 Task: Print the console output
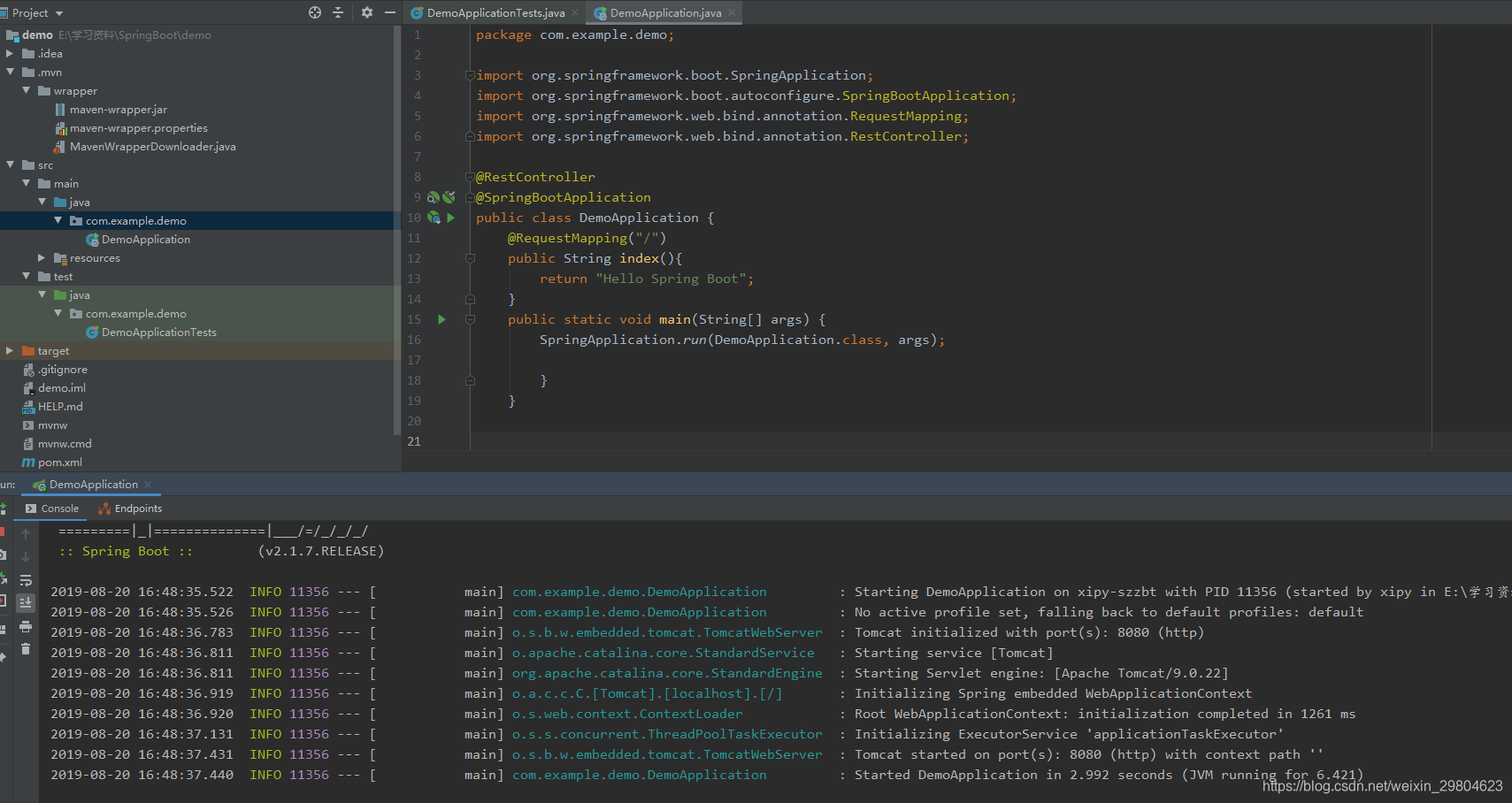click(26, 626)
